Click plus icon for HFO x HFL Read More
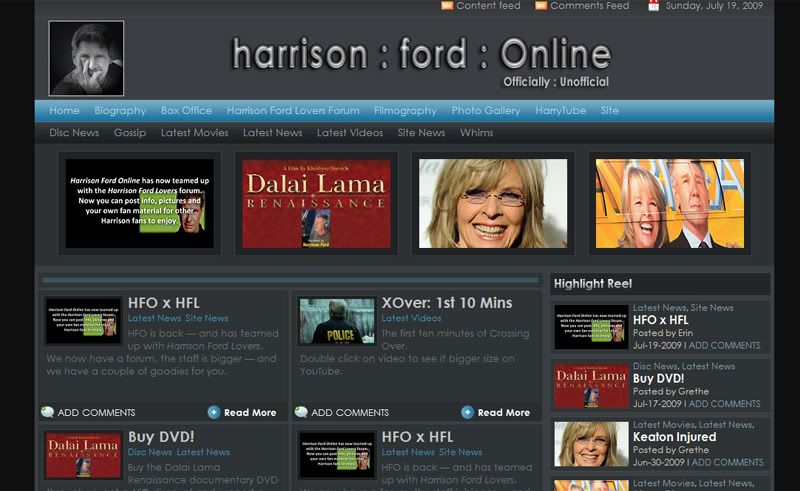Viewport: 800px width, 491px height. click(x=214, y=412)
